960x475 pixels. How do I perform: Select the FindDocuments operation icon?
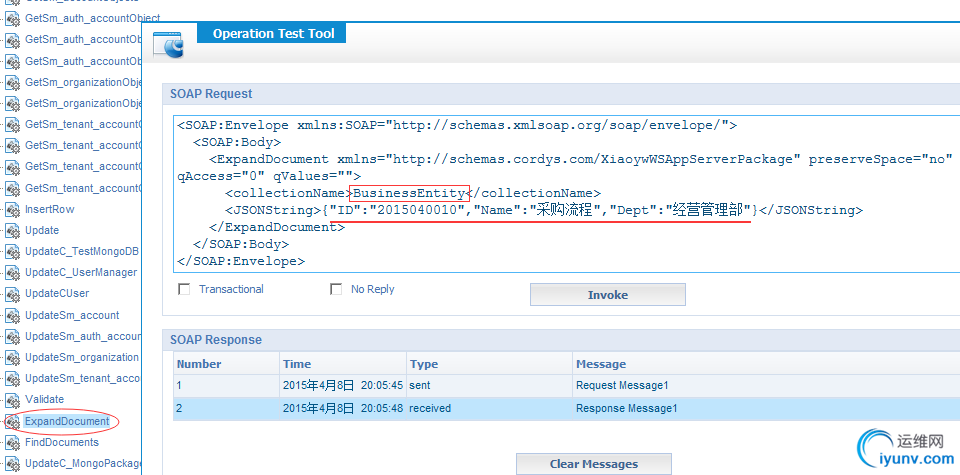click(x=13, y=443)
